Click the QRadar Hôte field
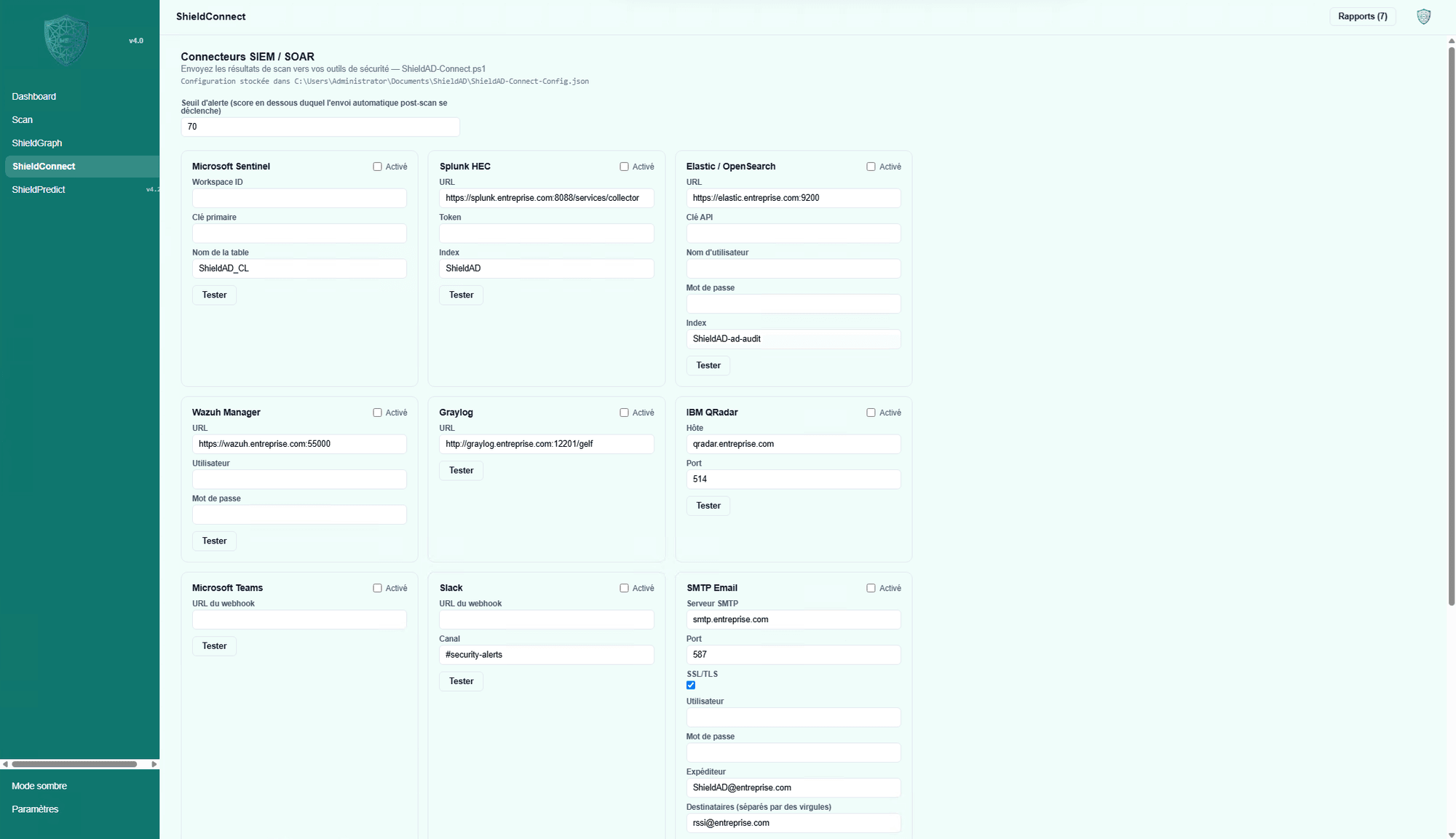This screenshot has height=839, width=1456. point(794,444)
